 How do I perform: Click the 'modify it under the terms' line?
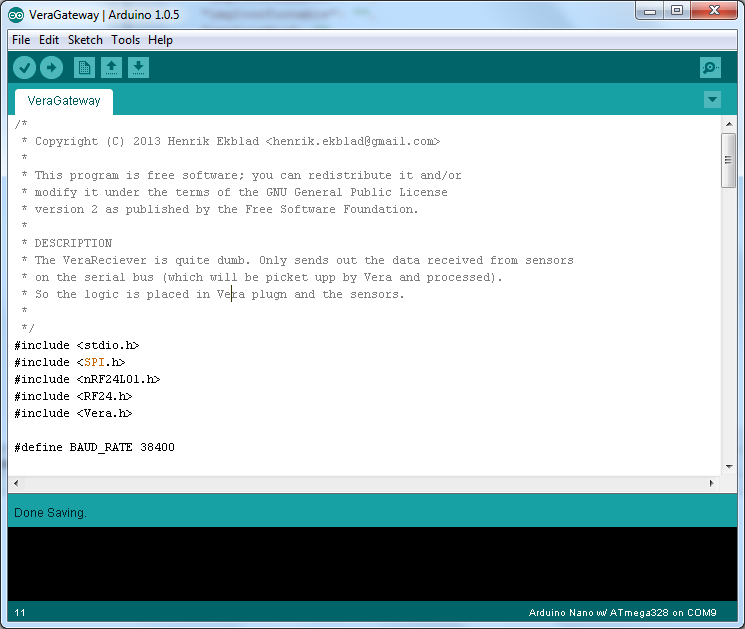234,192
